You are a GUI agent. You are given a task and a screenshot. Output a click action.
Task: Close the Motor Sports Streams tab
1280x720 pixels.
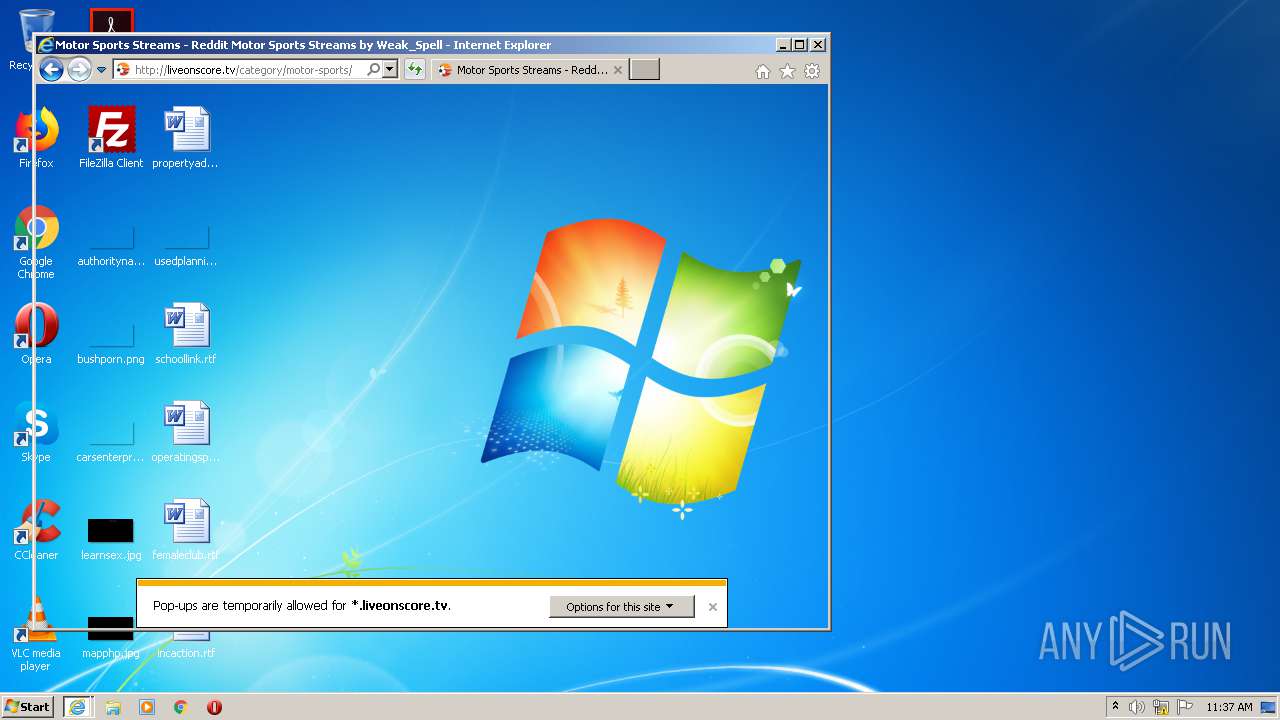coord(618,70)
